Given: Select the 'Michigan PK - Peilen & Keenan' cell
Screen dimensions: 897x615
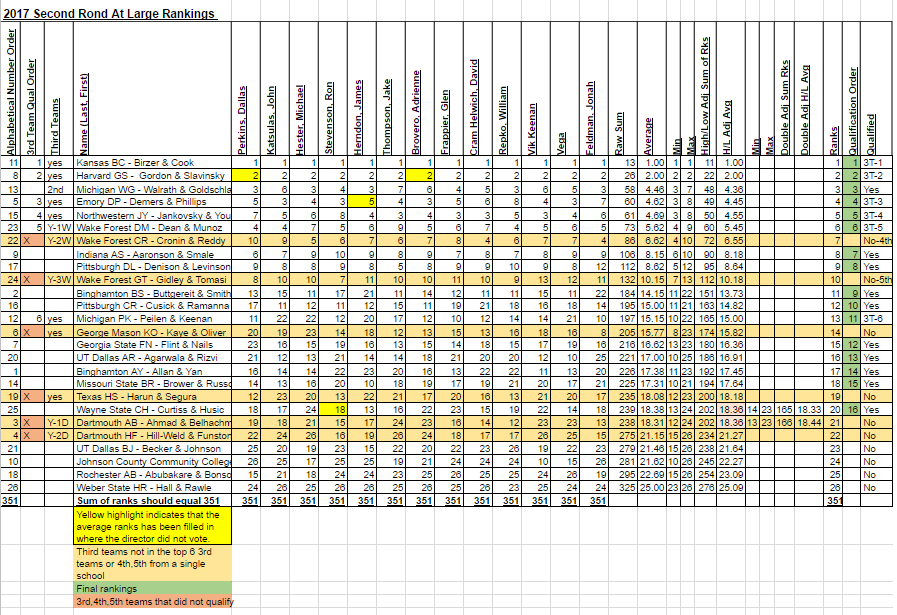Looking at the screenshot, I should [x=152, y=319].
